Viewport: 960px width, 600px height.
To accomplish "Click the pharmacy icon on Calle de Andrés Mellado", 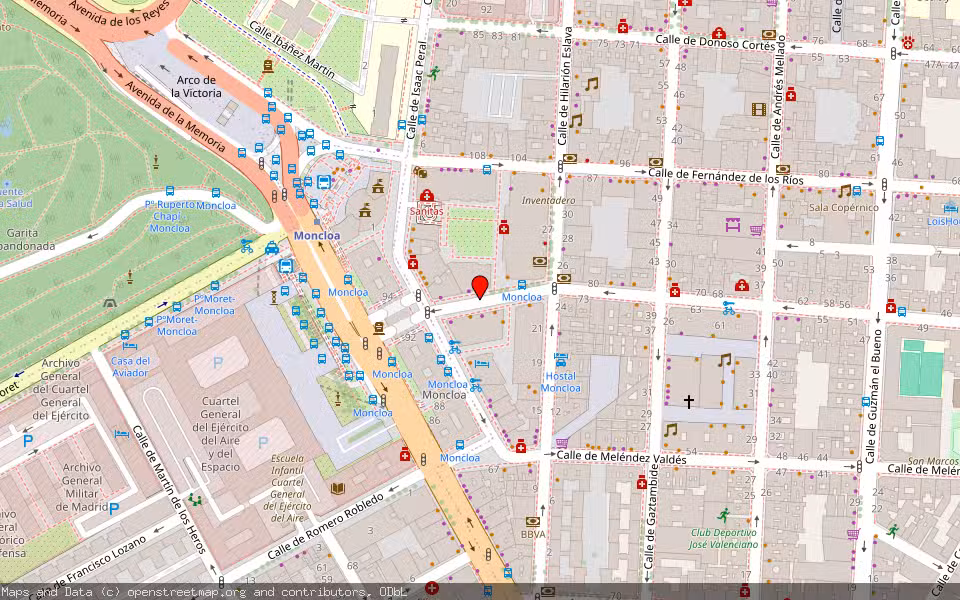I will 790,95.
